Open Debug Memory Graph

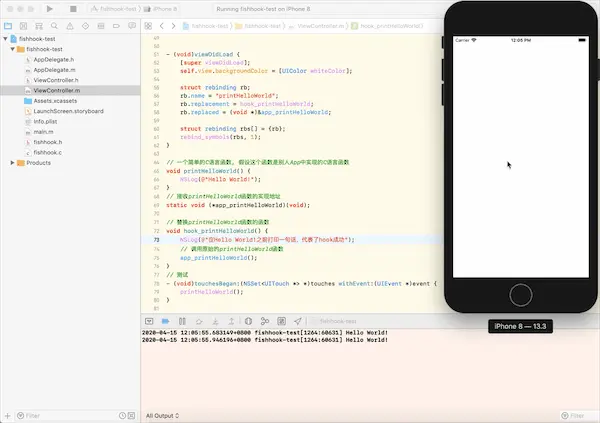(265, 321)
